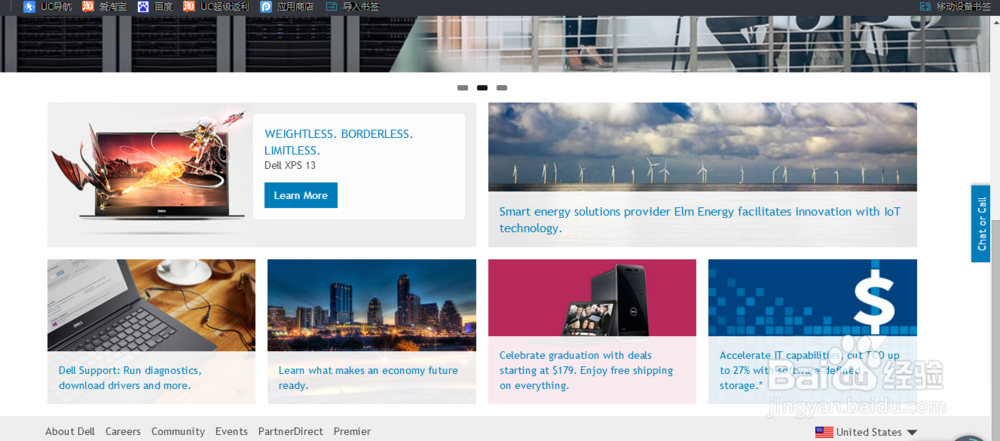The width and height of the screenshot is (1000, 441).
Task: Select the third carousel slide indicator
Action: 502,87
